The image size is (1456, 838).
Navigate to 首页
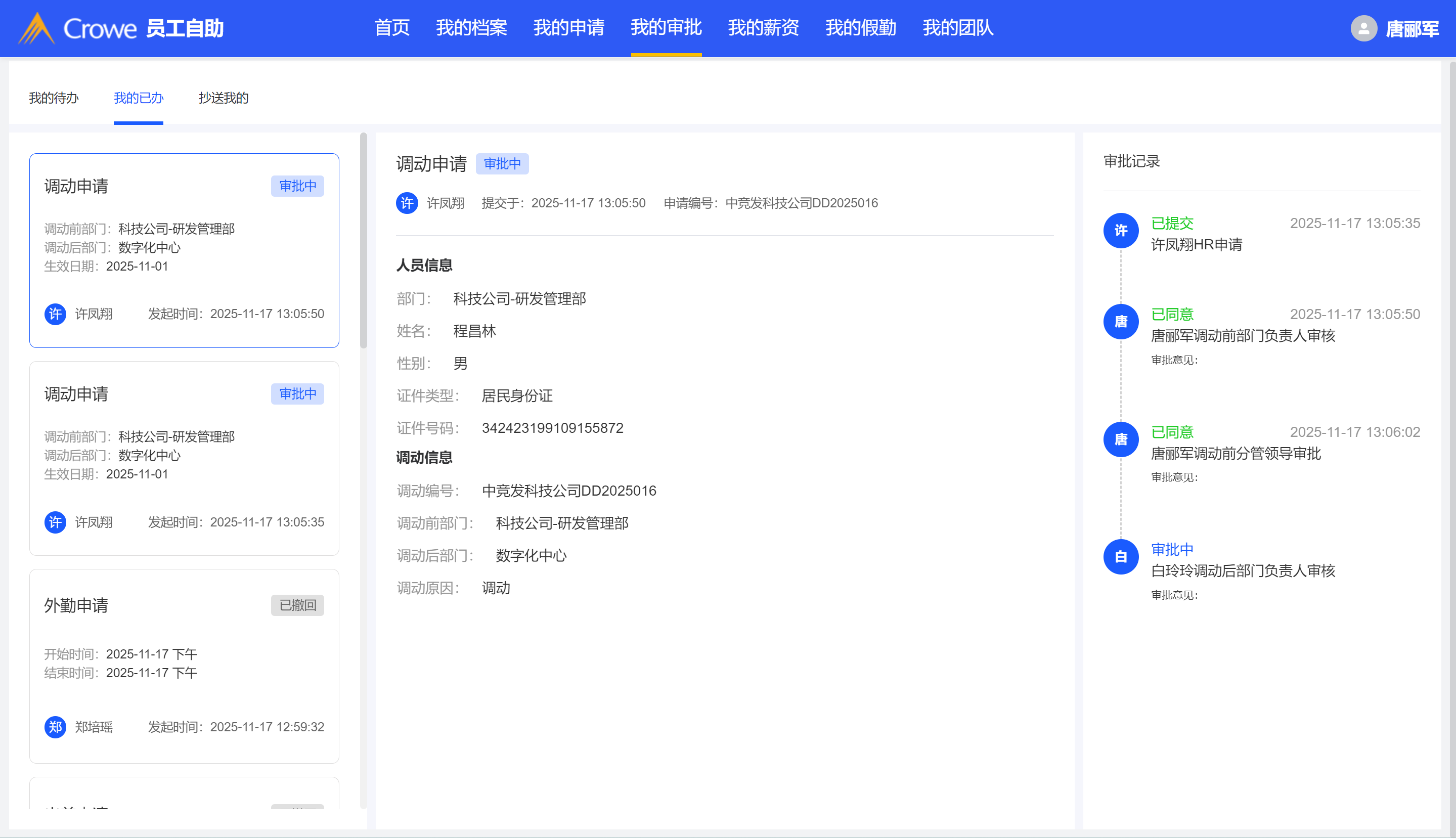[392, 28]
